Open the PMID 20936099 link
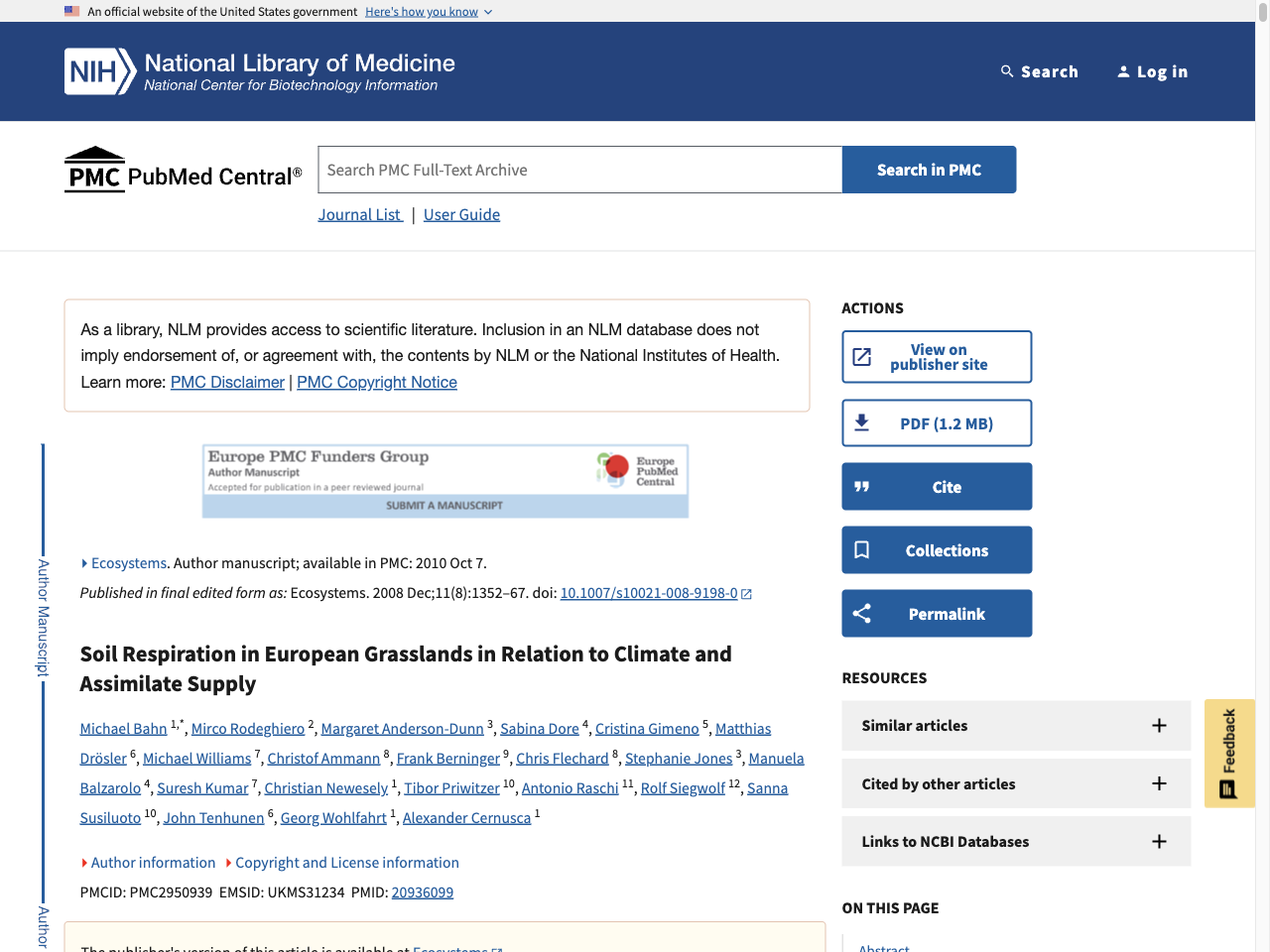Screen dimensions: 1270x952 click(423, 892)
